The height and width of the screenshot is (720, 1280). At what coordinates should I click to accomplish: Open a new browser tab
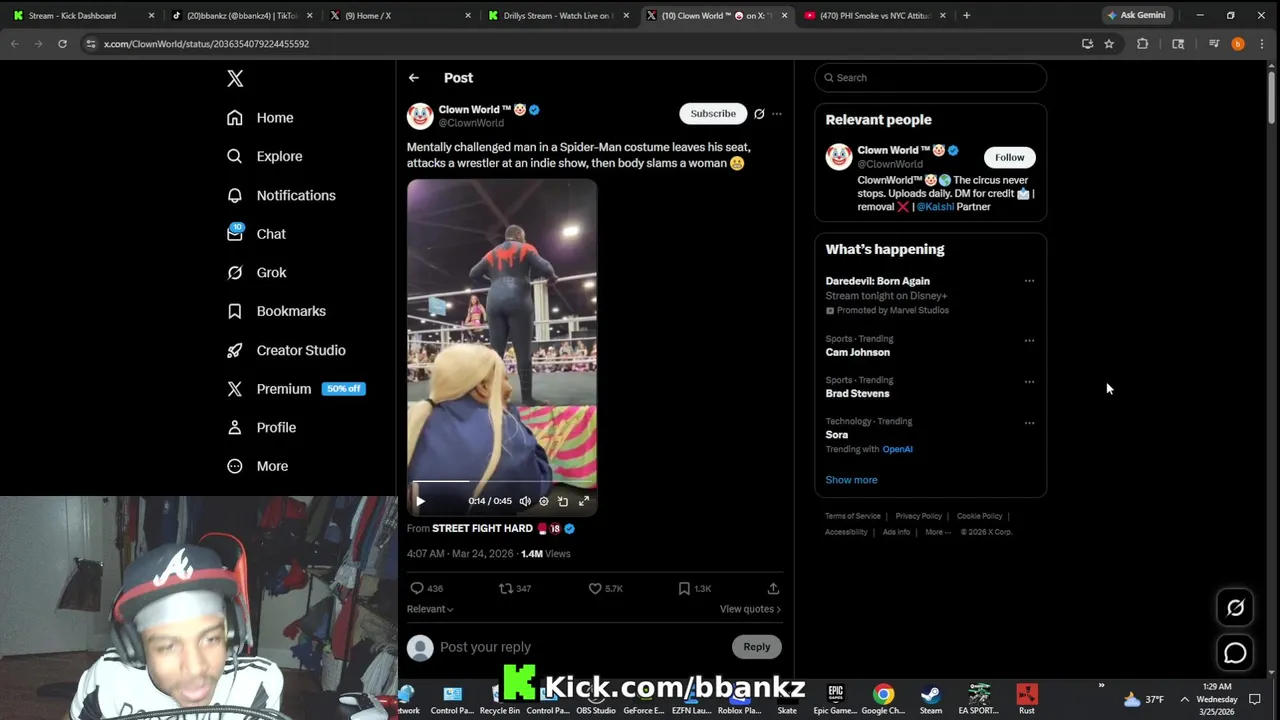pos(966,16)
